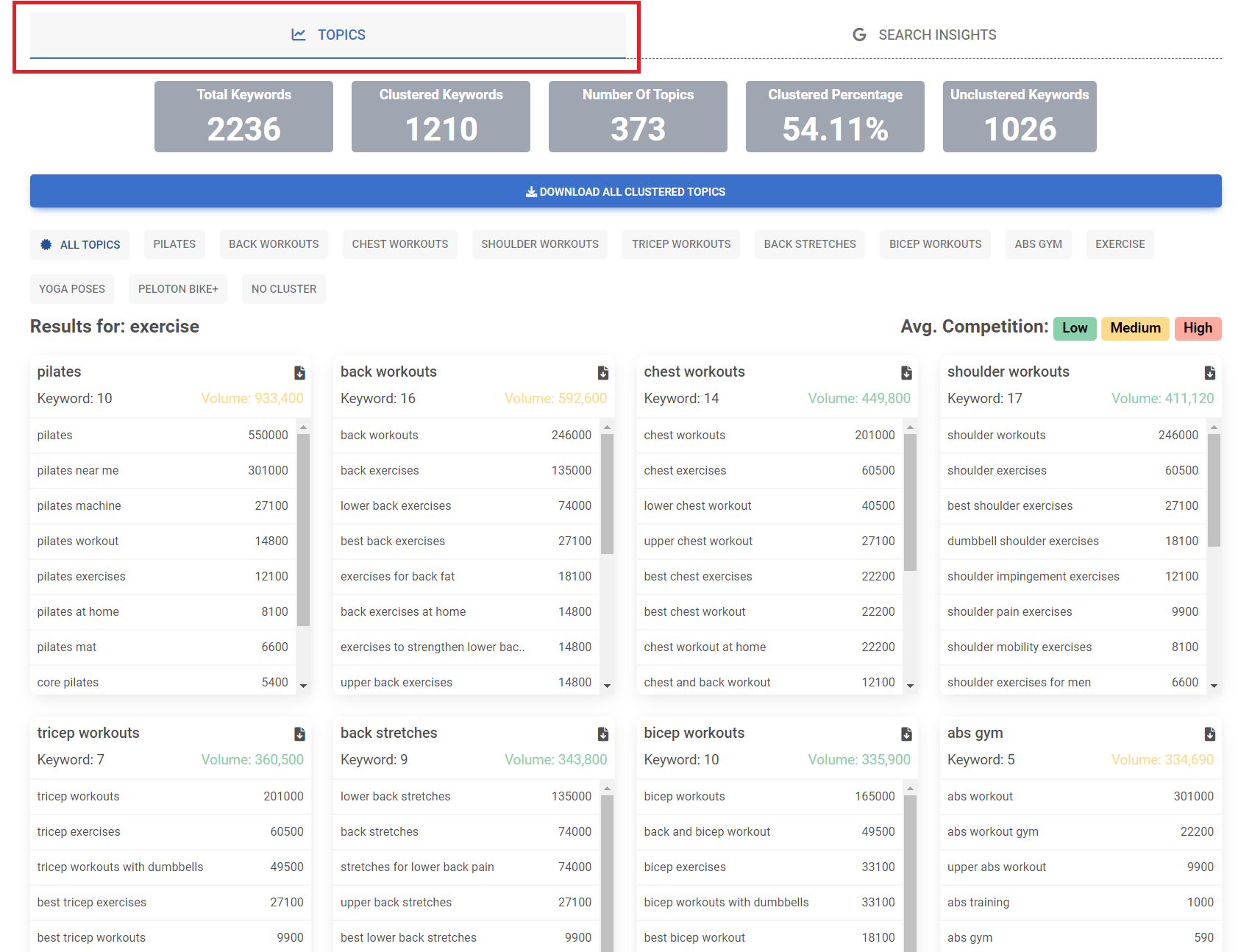Viewport: 1238px width, 952px height.
Task: Select the 'tricep workouts with dumbbells' row
Action: 170,867
